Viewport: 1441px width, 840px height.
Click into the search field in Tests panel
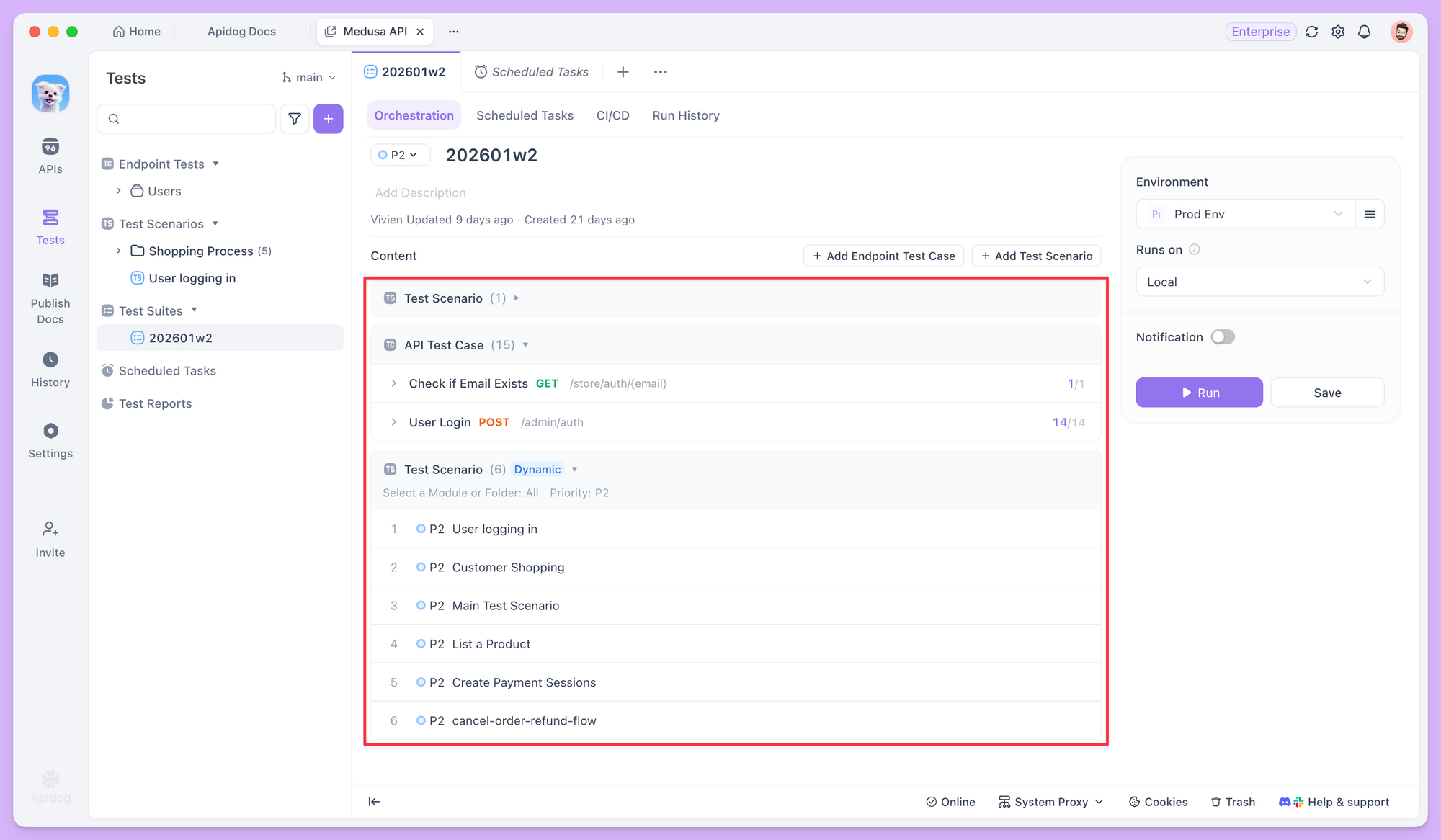tap(186, 118)
